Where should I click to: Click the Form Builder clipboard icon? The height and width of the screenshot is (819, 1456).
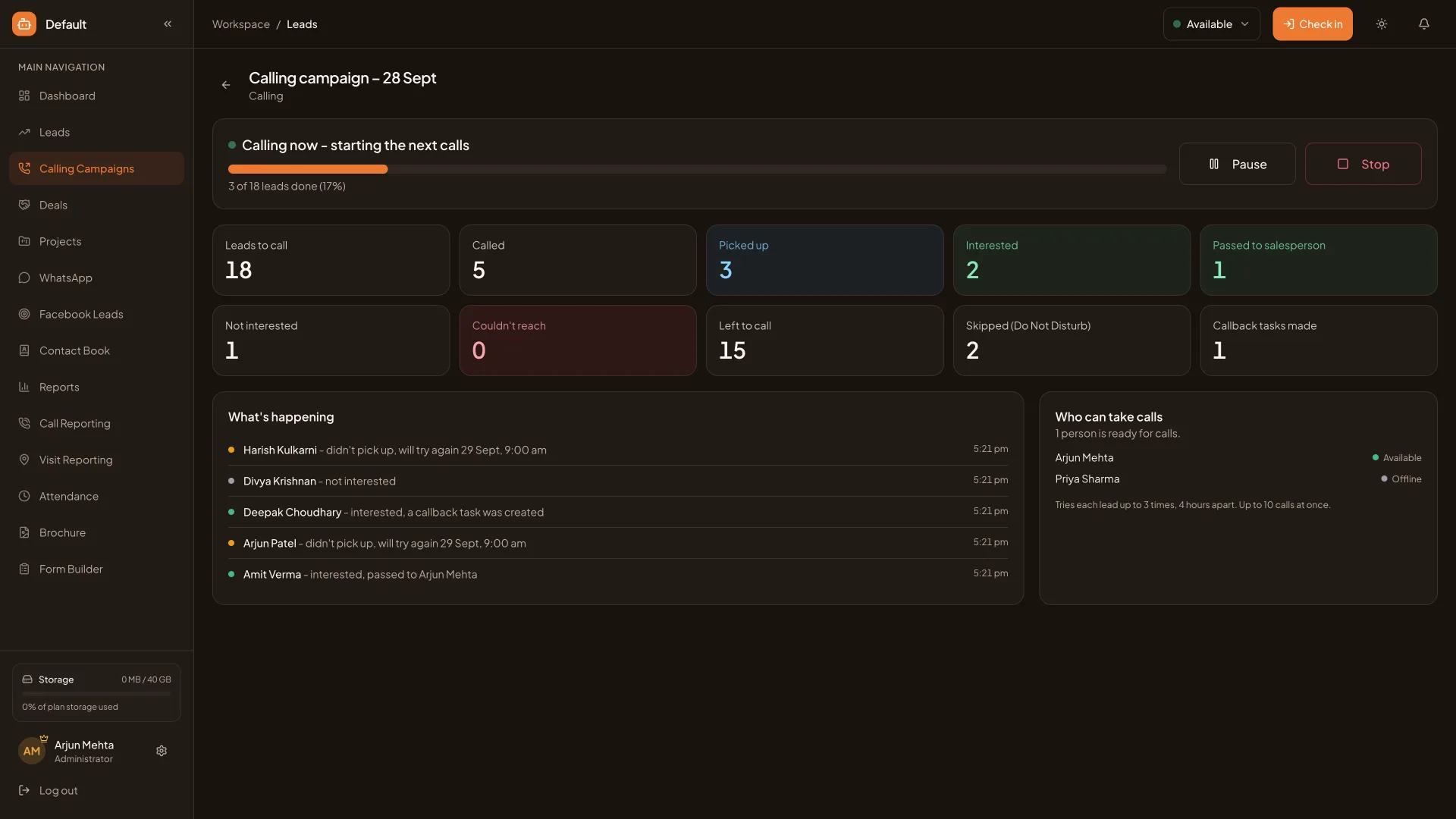pyautogui.click(x=24, y=569)
